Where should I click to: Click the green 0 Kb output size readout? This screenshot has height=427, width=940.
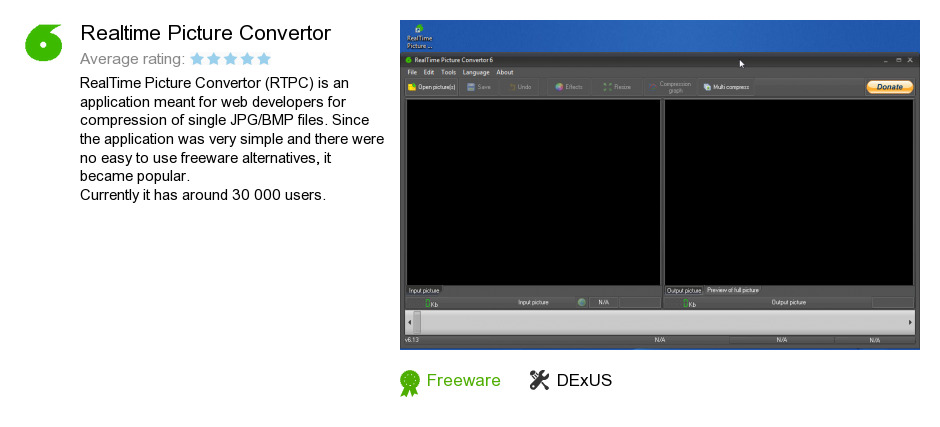689,303
